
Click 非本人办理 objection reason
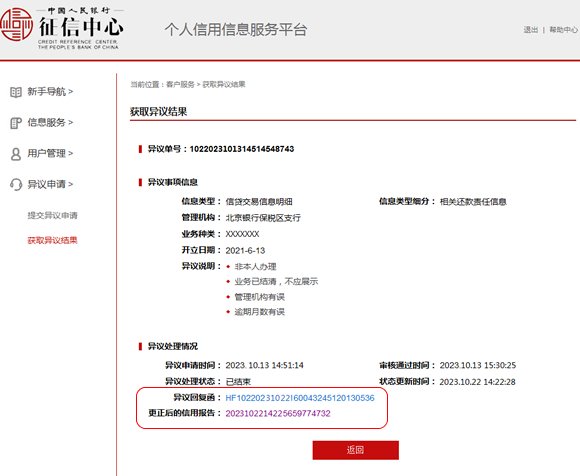pyautogui.click(x=256, y=267)
